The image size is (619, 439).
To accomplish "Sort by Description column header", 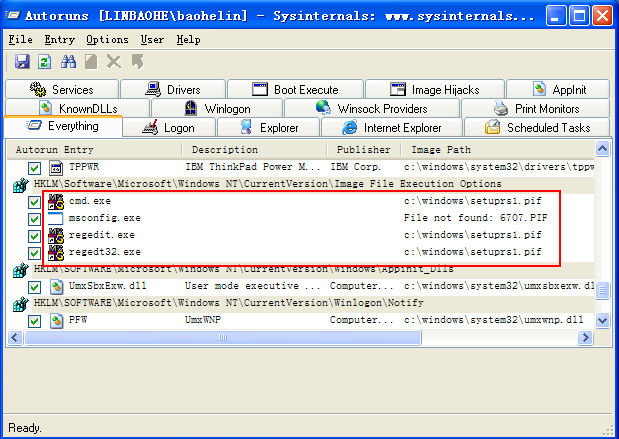I will point(254,150).
